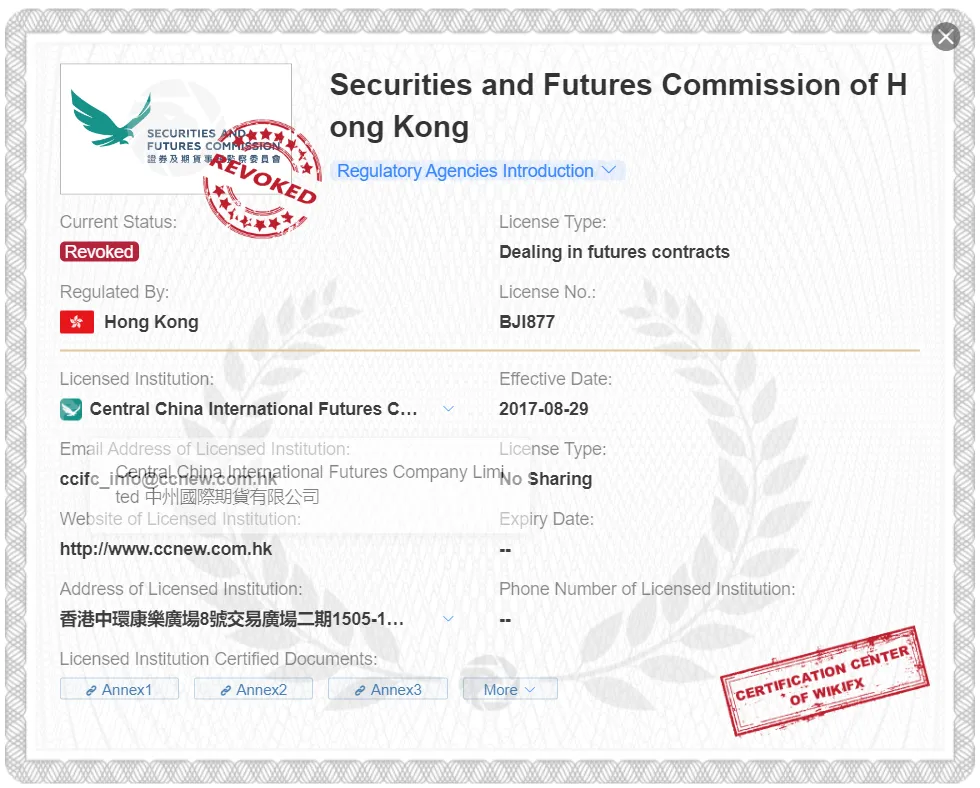
Task: Open the Annex1 certified document
Action: click(119, 689)
